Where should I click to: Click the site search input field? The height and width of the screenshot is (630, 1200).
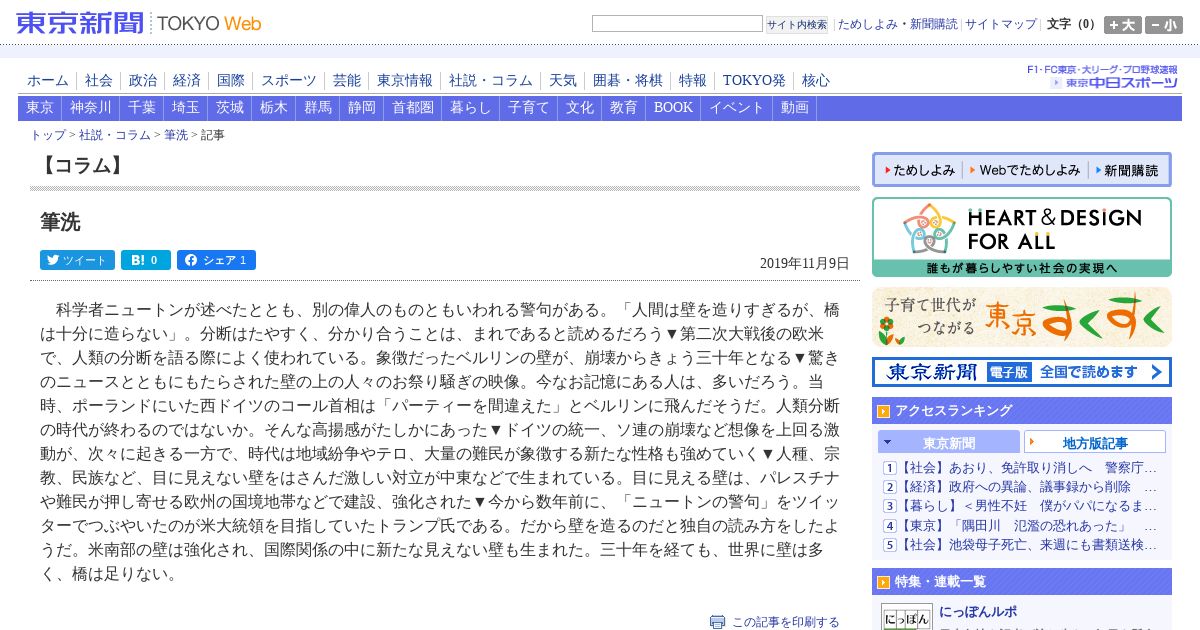[x=677, y=24]
